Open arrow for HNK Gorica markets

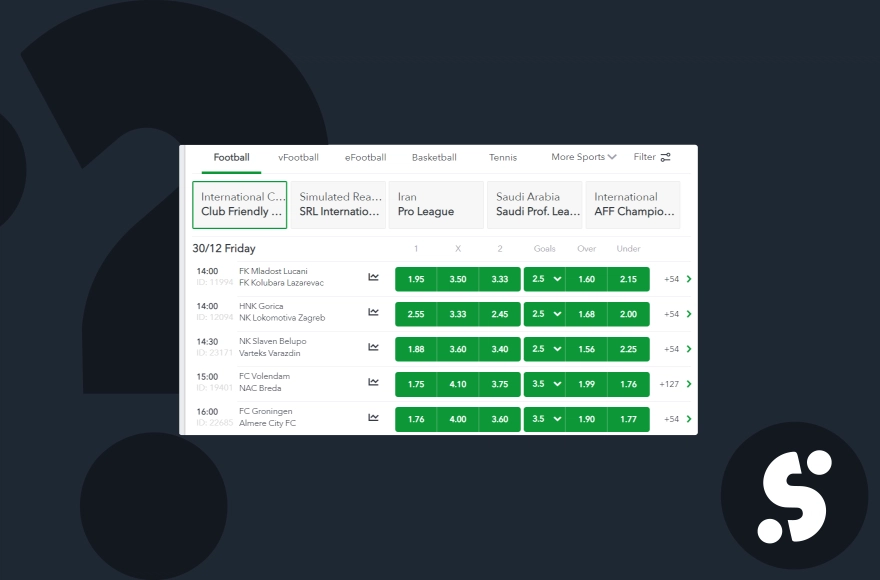click(689, 314)
